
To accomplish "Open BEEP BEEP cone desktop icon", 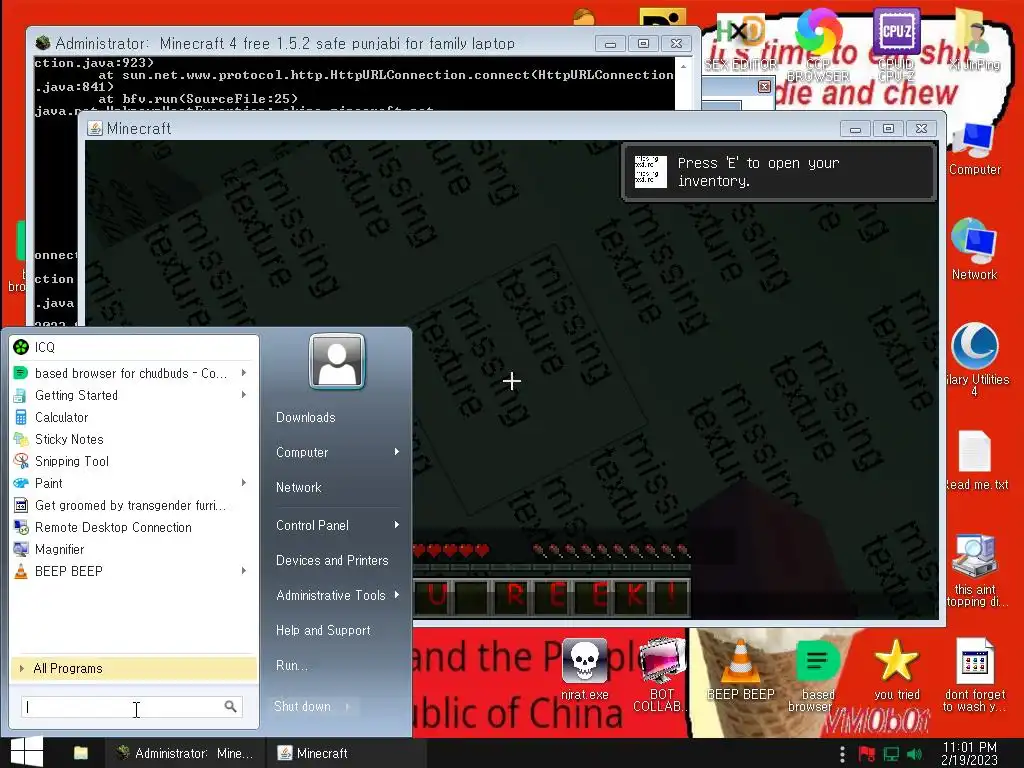I will tap(741, 669).
